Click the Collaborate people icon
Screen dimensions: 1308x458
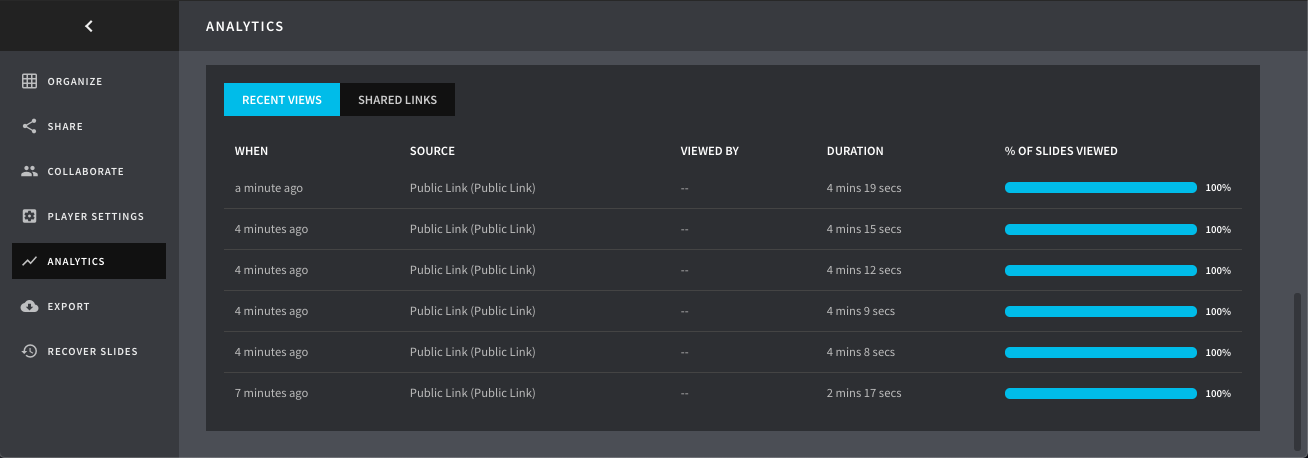29,171
